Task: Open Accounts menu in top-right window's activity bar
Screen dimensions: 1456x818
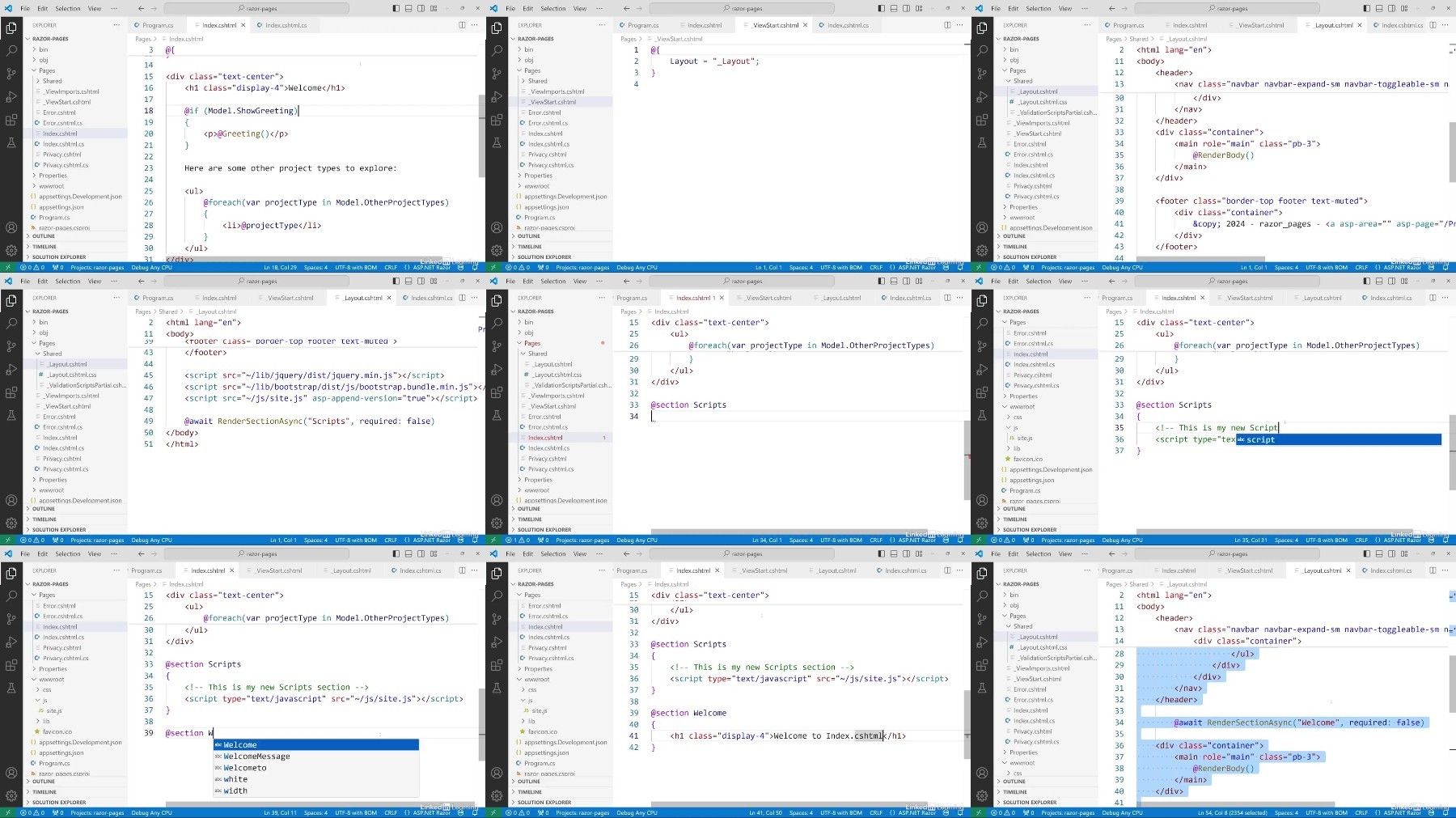Action: click(x=982, y=227)
